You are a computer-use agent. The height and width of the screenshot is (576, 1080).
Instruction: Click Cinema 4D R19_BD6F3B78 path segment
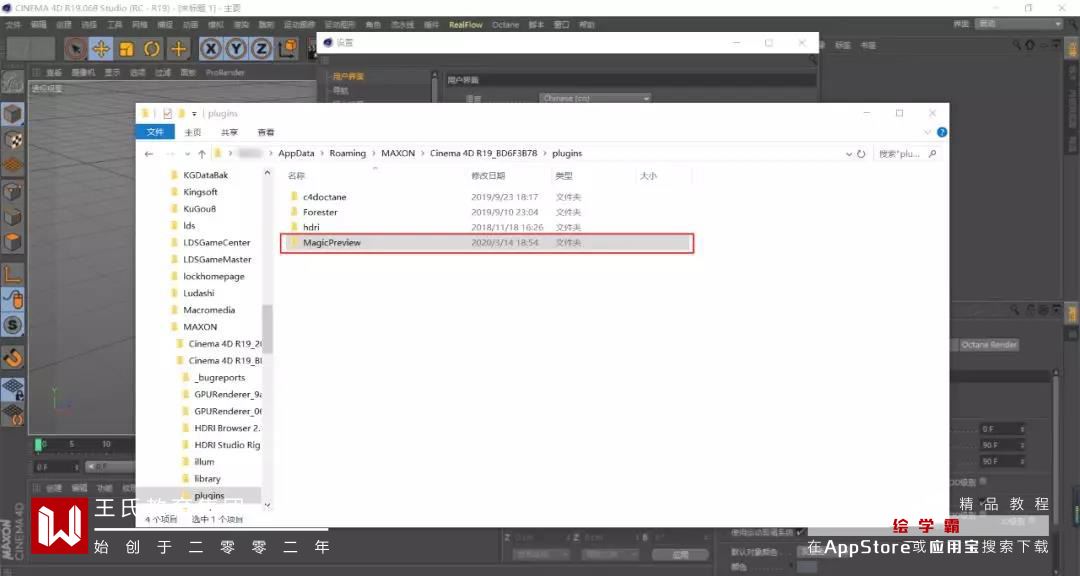click(484, 153)
